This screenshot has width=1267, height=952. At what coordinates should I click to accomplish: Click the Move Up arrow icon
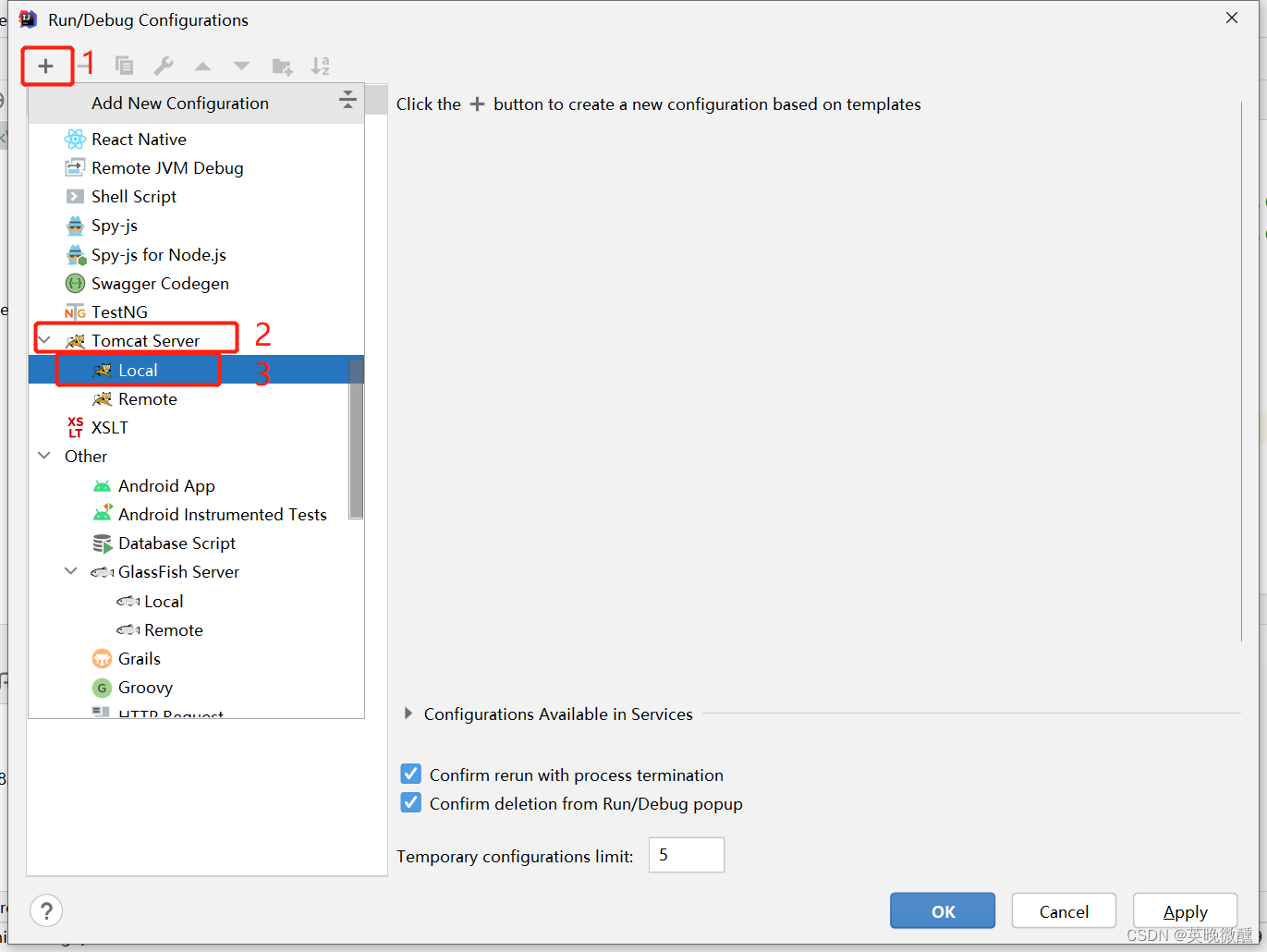(x=202, y=66)
